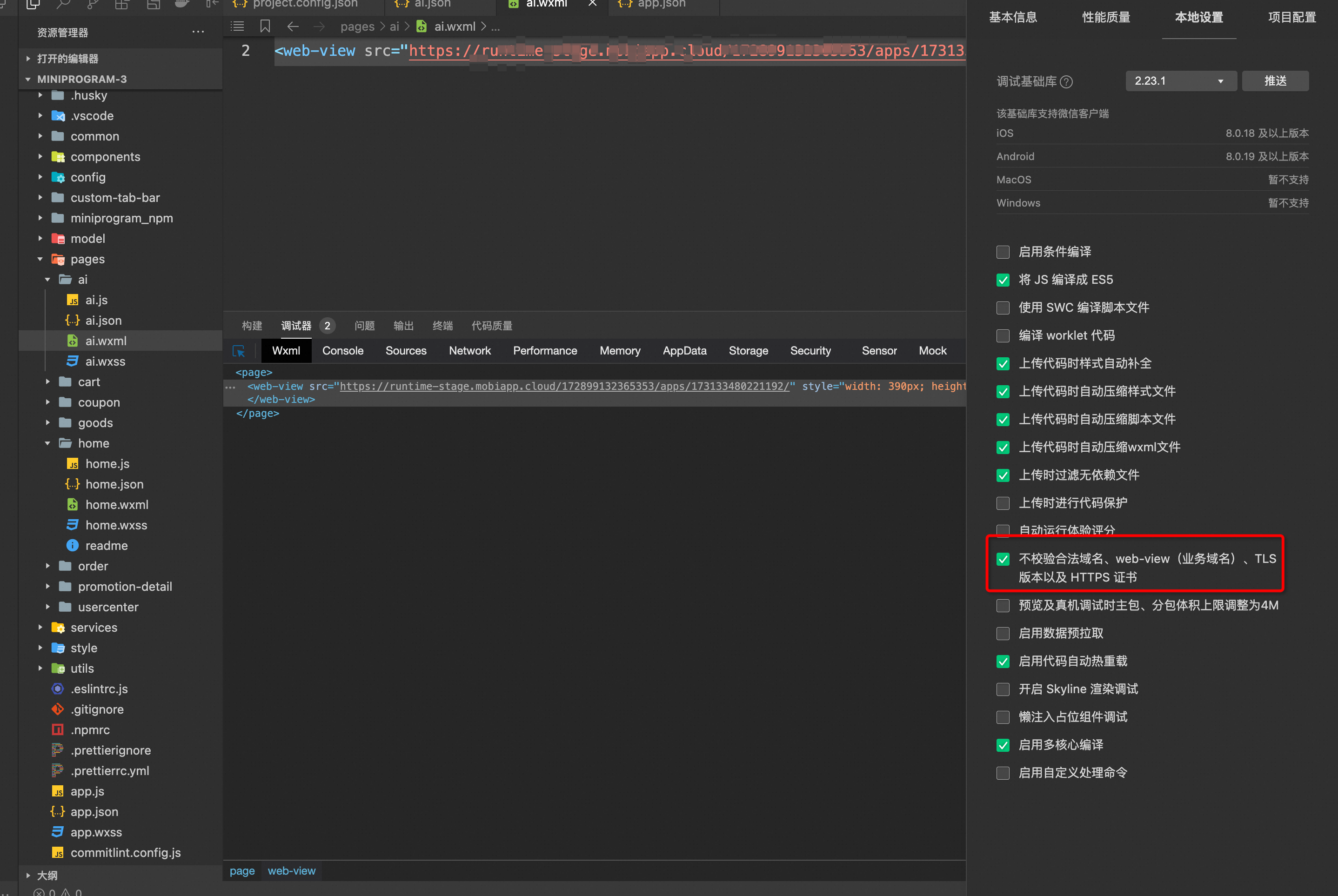
Task: Click line 2 of the ai.wxml editor
Action: [x=620, y=51]
